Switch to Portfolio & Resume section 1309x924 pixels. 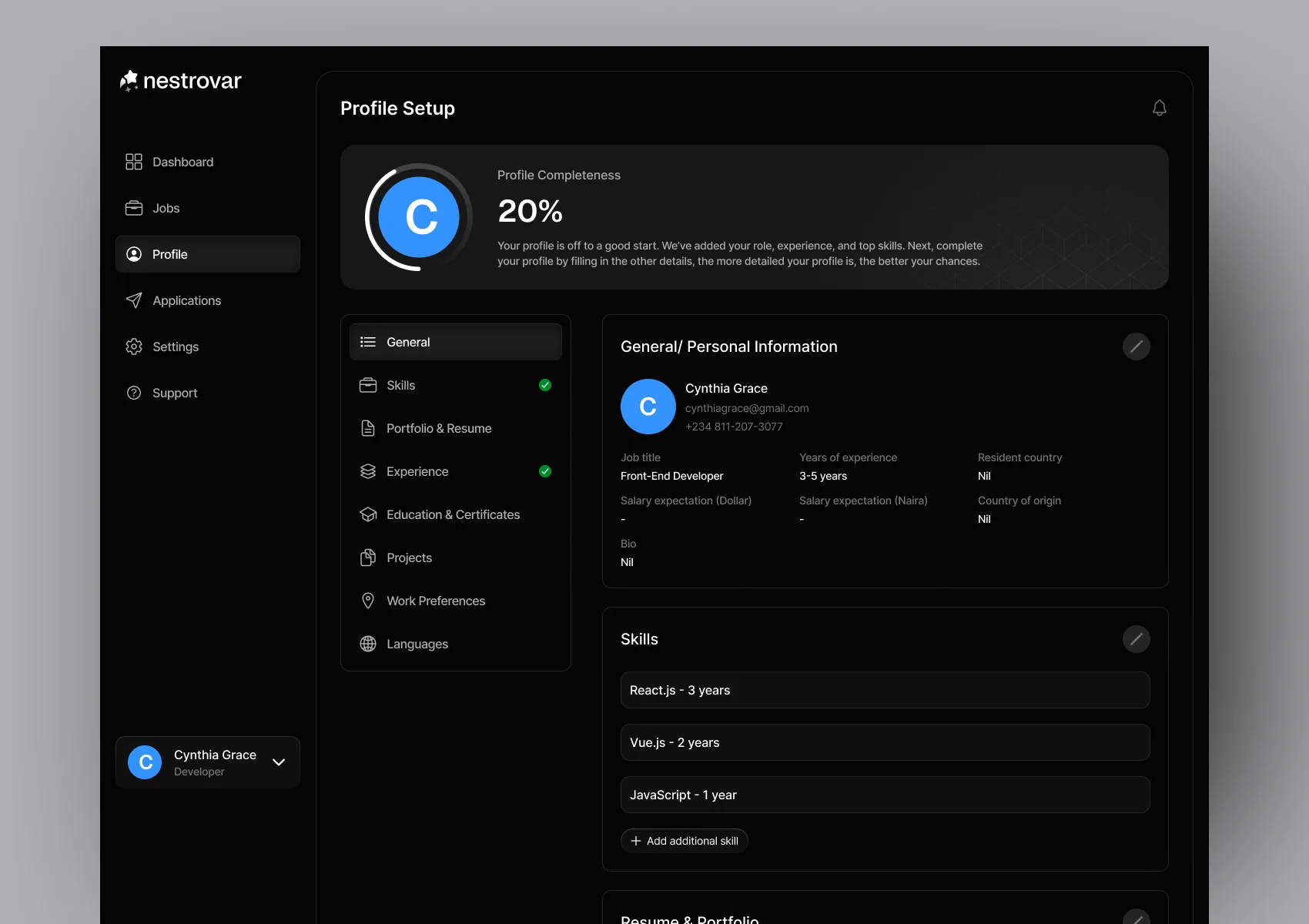click(x=456, y=428)
